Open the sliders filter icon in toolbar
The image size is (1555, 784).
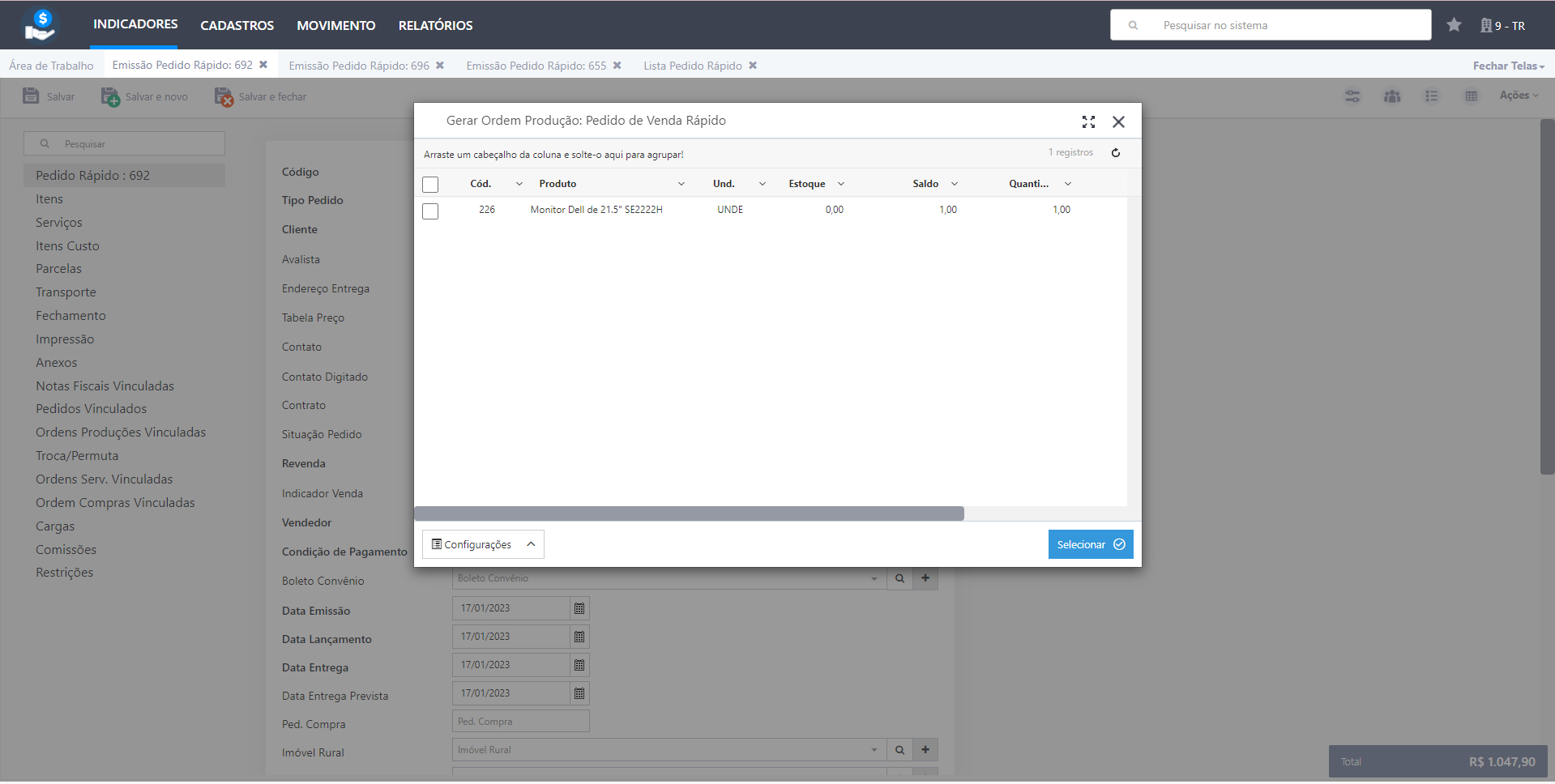pos(1352,96)
